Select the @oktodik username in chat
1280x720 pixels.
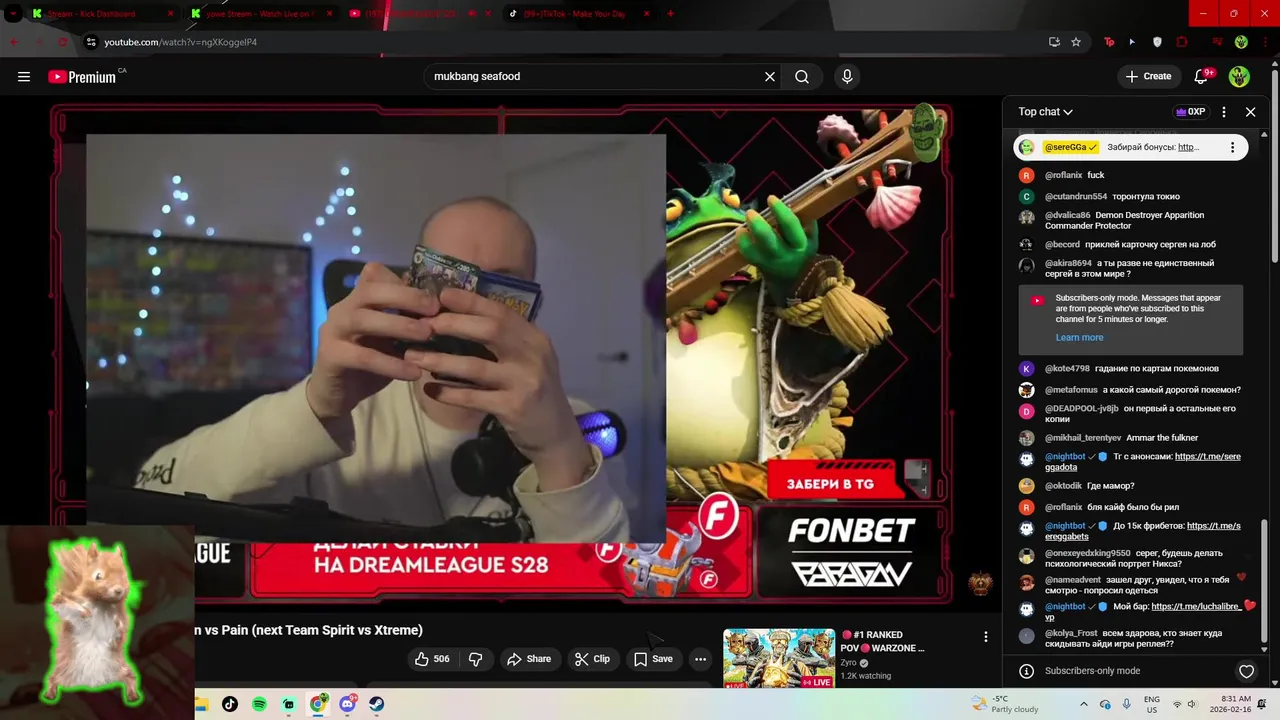pos(1064,487)
